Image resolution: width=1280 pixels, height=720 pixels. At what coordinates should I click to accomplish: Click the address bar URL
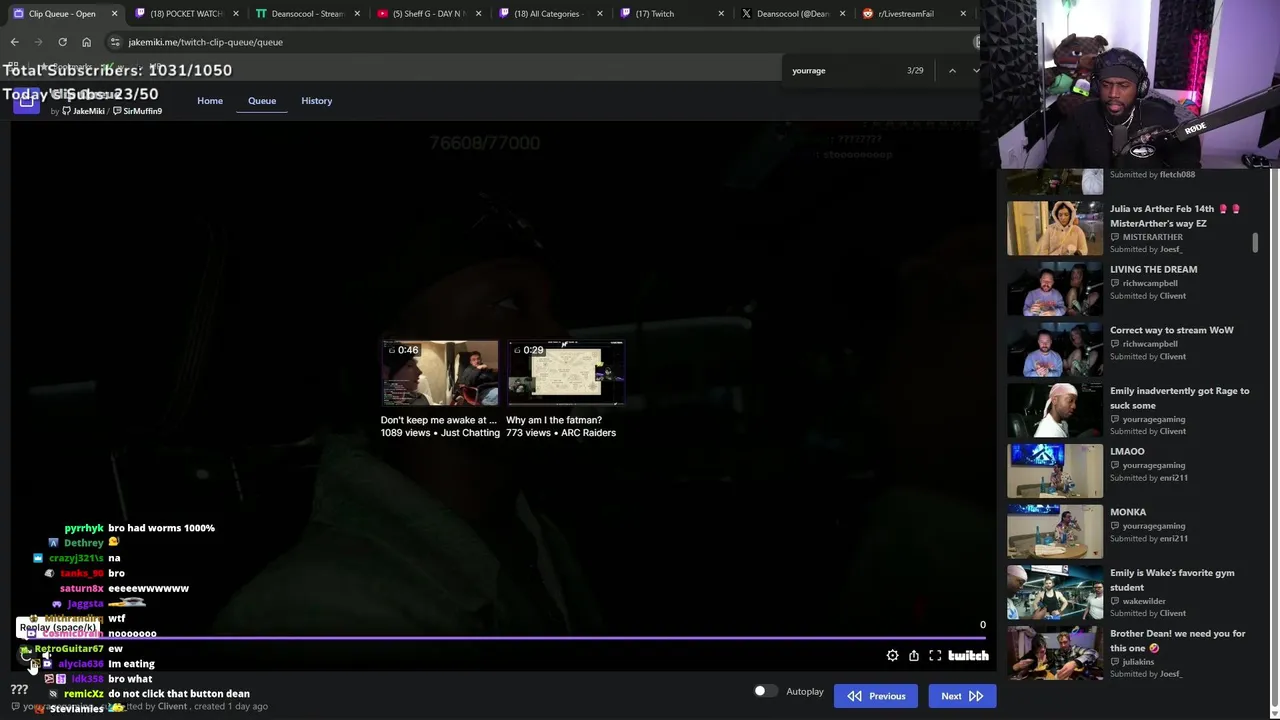tap(205, 42)
